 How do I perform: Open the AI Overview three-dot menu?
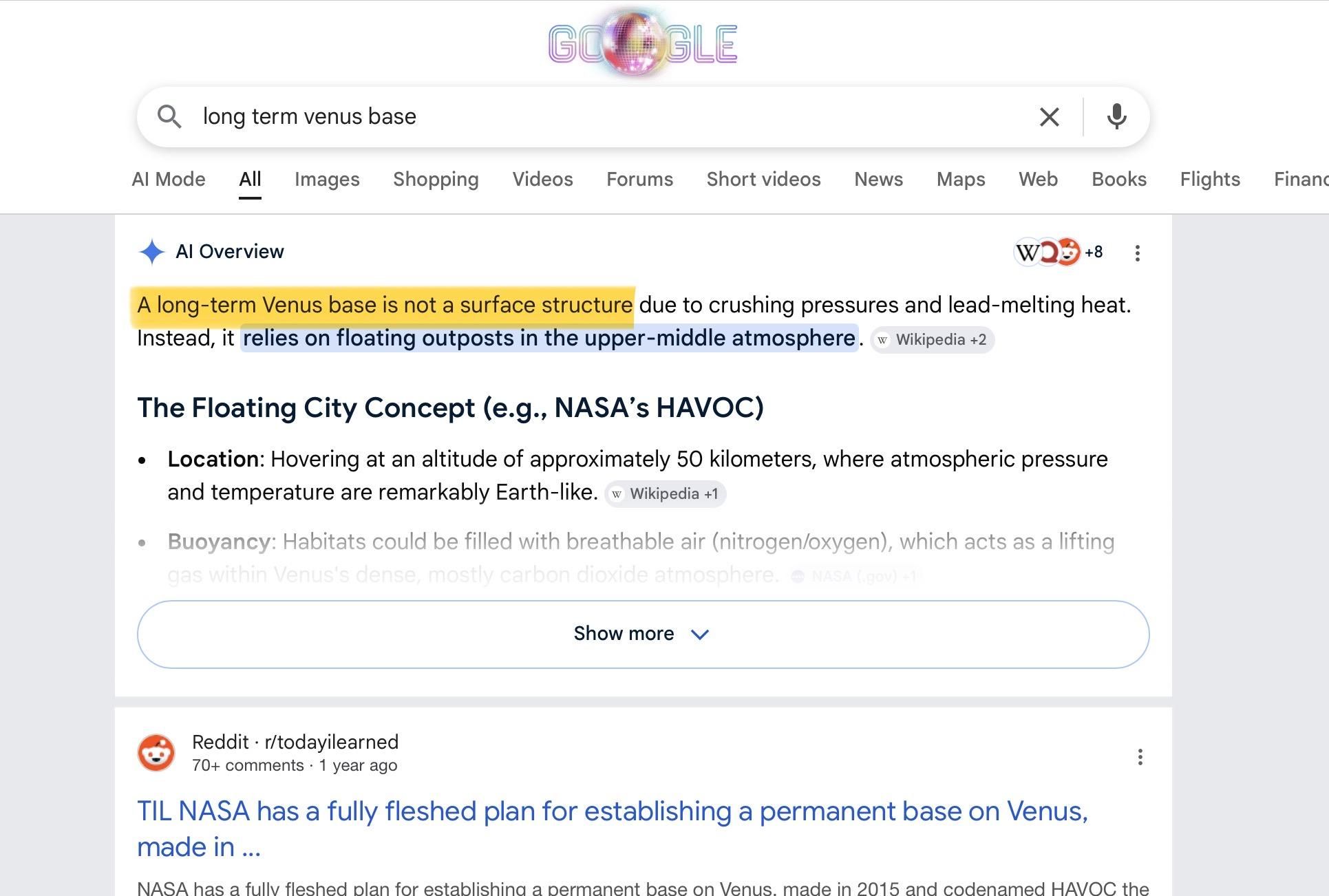1137,253
